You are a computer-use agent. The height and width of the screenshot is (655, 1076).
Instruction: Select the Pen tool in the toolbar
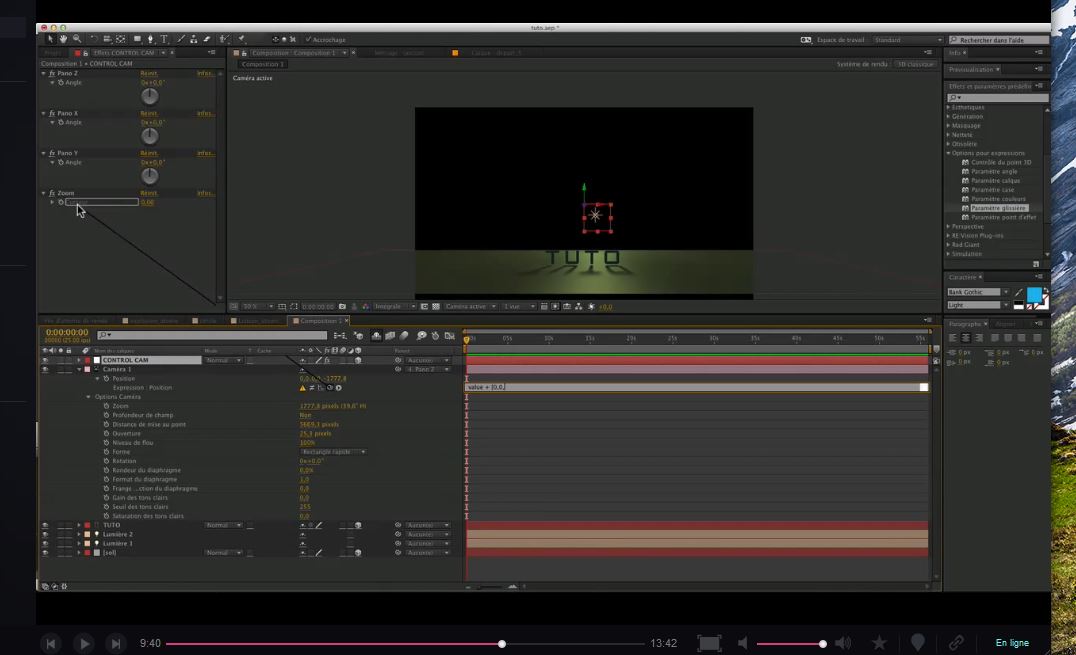151,39
